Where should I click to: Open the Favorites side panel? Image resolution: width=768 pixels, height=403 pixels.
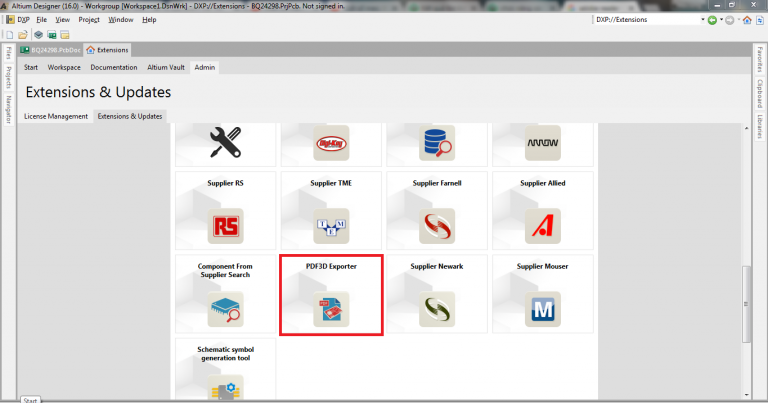point(760,59)
